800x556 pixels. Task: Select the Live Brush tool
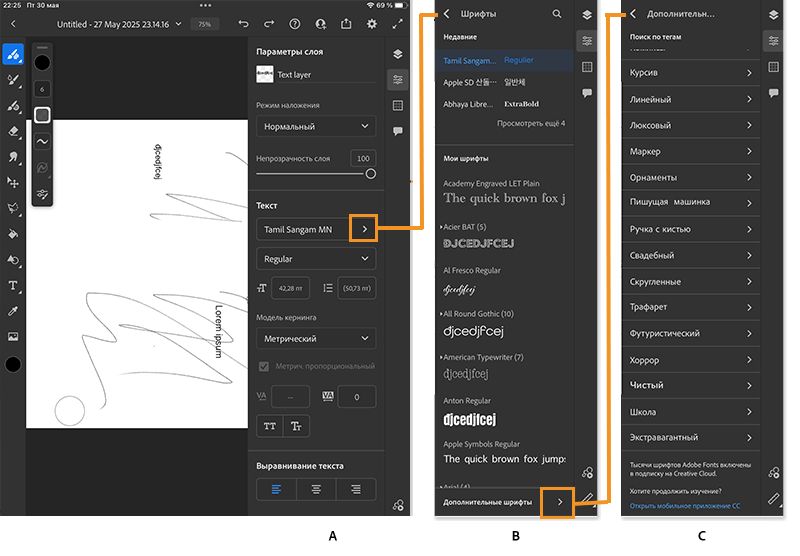pyautogui.click(x=13, y=80)
